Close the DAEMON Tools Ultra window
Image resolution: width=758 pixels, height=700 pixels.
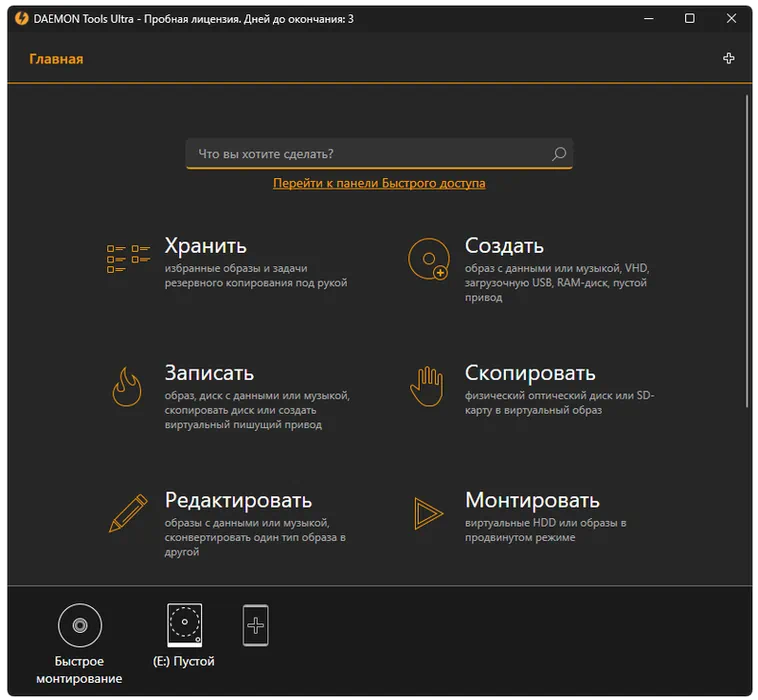[731, 19]
